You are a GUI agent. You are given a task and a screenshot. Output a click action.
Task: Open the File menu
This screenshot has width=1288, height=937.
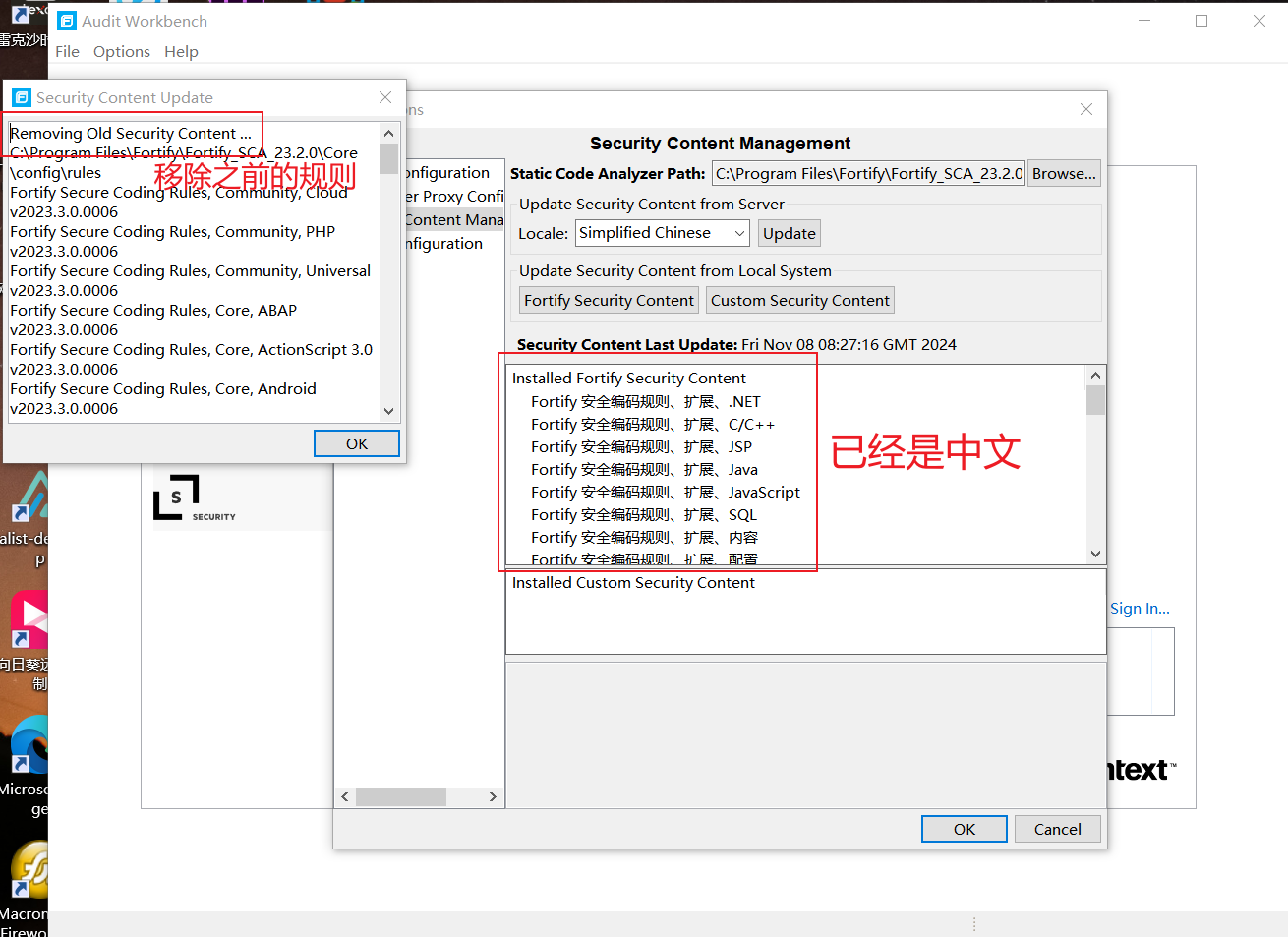(67, 51)
